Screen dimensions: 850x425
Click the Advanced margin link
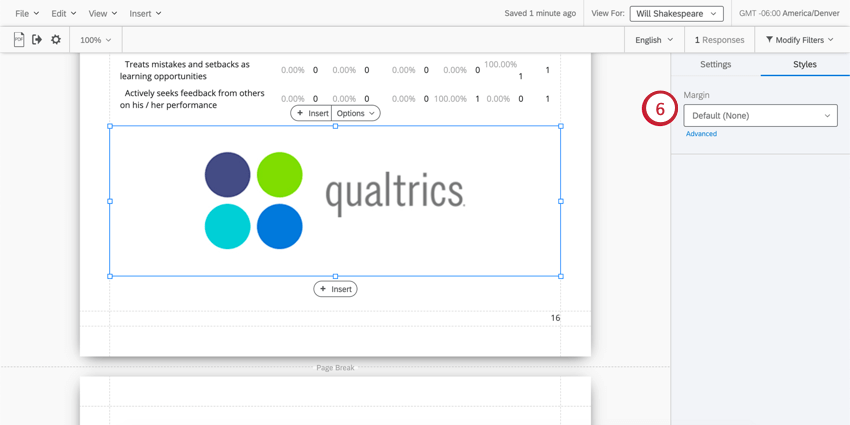point(701,134)
